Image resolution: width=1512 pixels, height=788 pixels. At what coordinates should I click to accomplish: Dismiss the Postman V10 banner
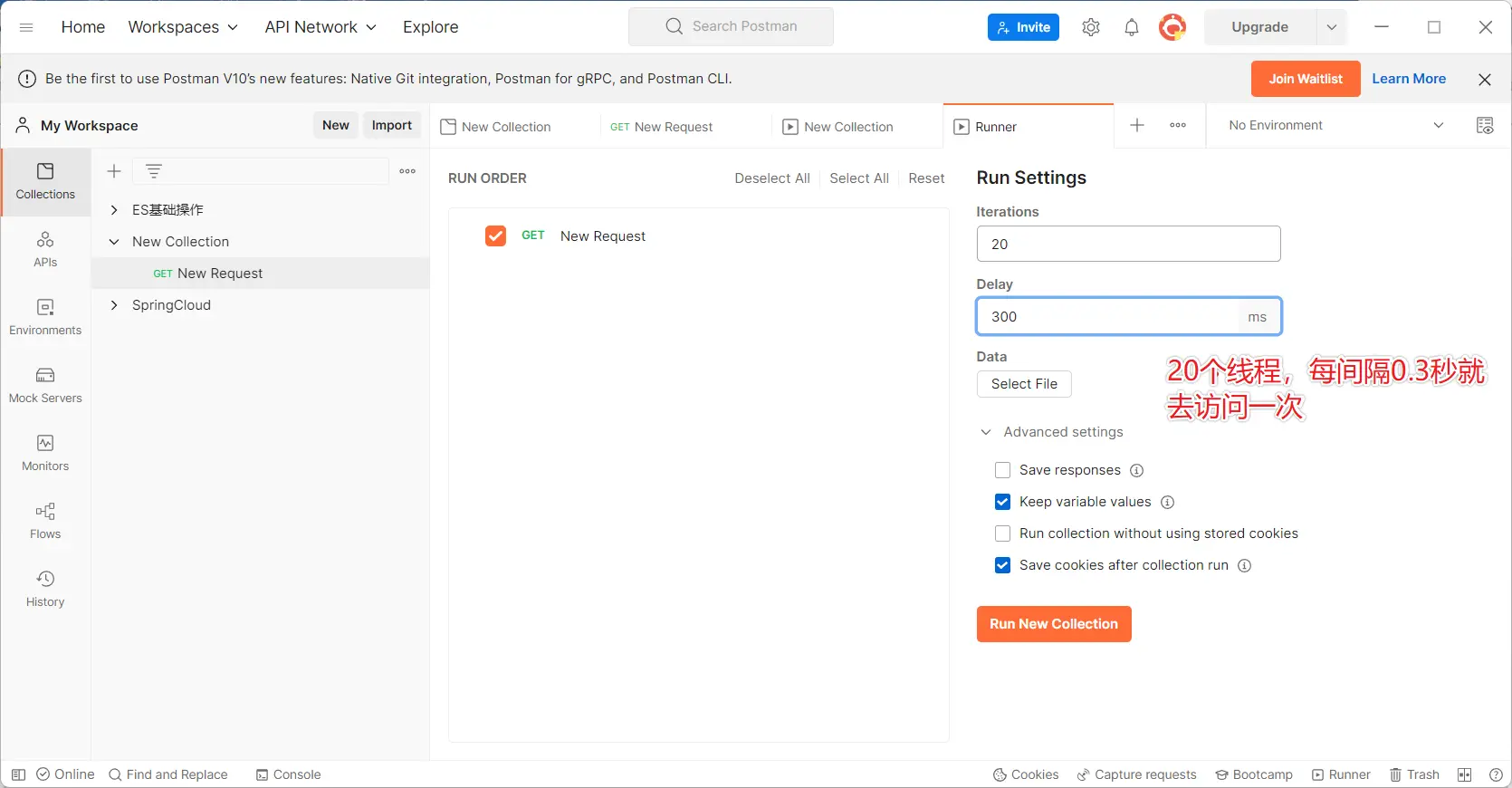(x=1485, y=80)
